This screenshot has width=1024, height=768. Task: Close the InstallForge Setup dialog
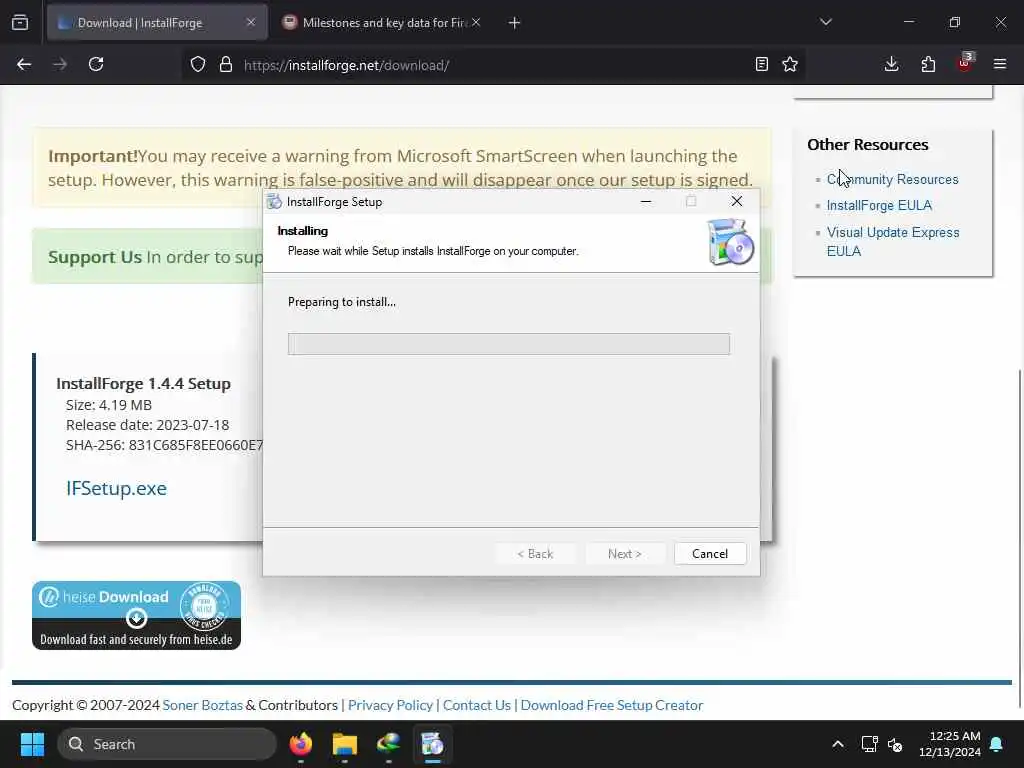pos(737,202)
